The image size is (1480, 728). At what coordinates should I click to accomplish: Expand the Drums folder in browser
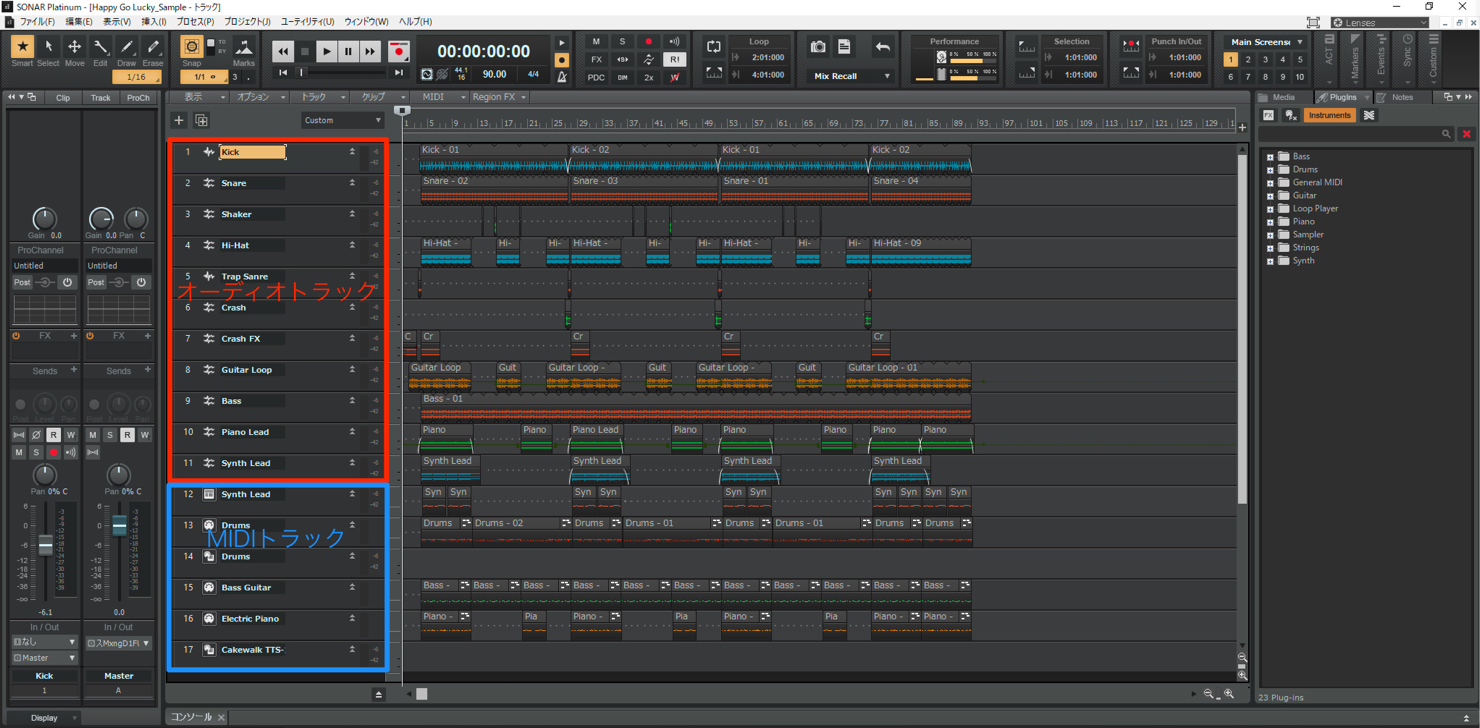pyautogui.click(x=1270, y=170)
